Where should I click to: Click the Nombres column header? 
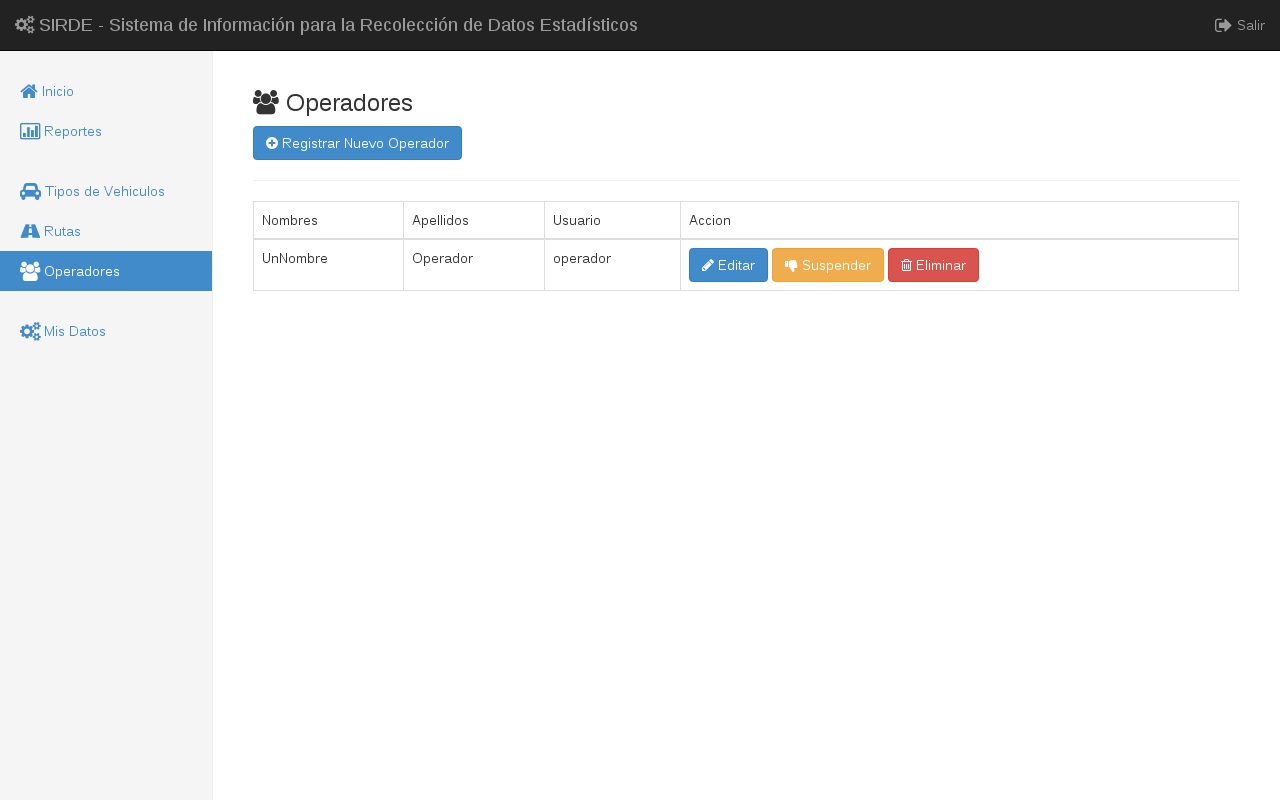328,220
